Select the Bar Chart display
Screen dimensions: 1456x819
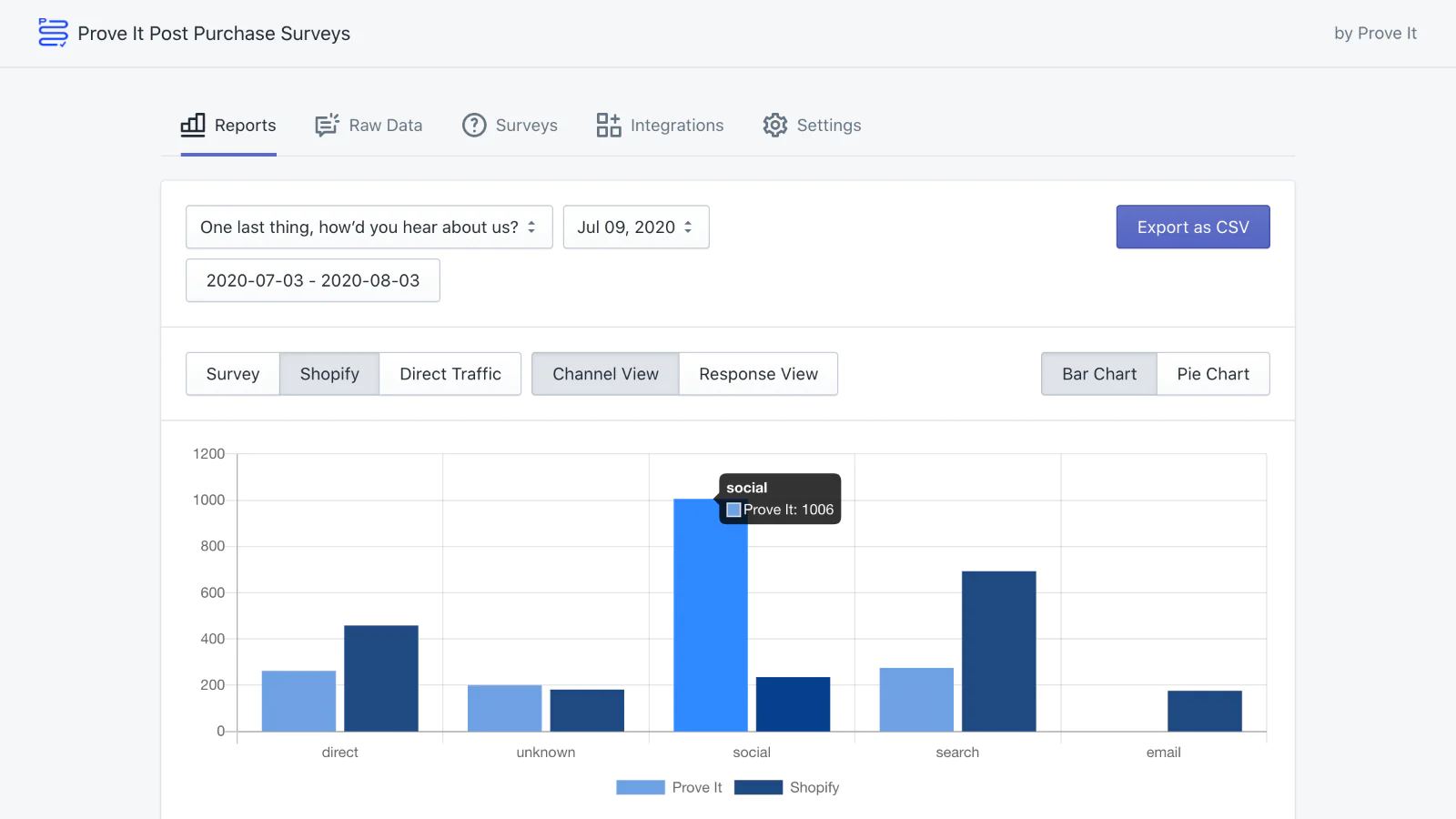1099,374
